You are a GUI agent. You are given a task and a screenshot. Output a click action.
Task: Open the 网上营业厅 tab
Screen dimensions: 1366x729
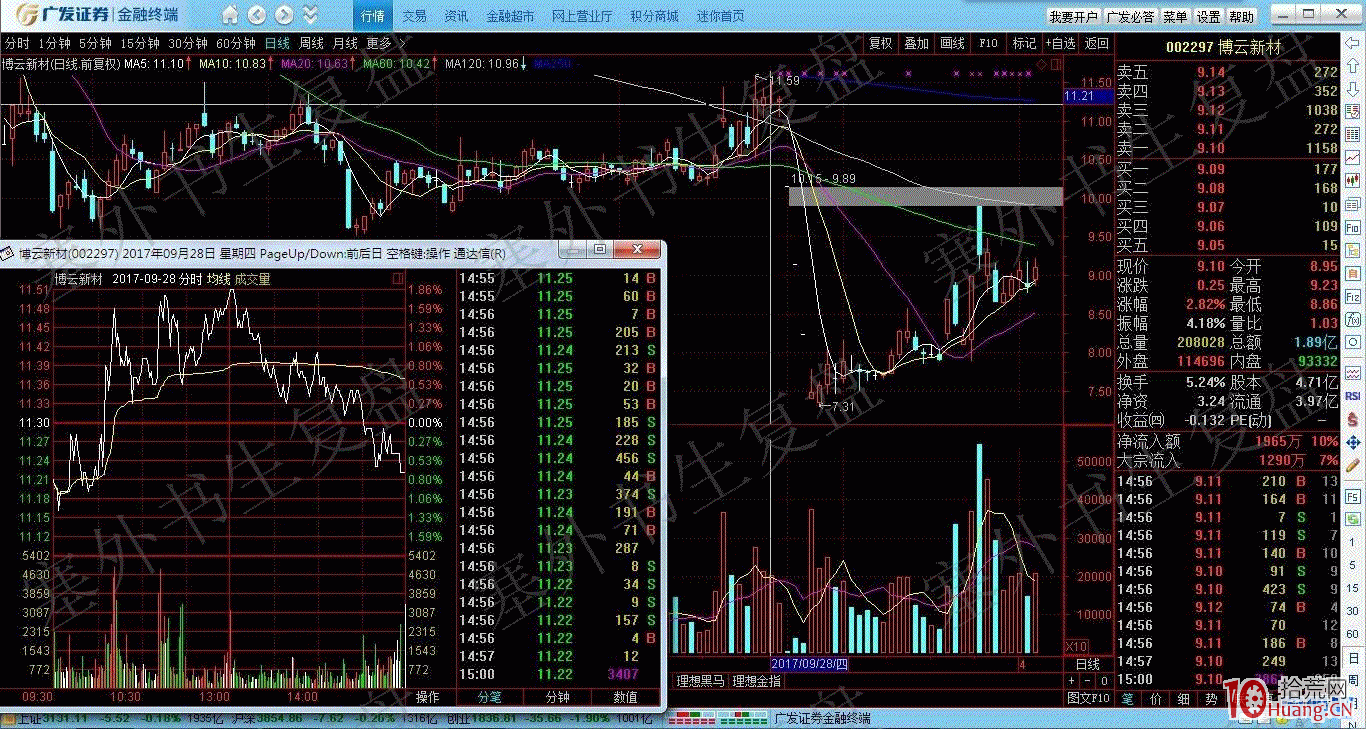582,16
